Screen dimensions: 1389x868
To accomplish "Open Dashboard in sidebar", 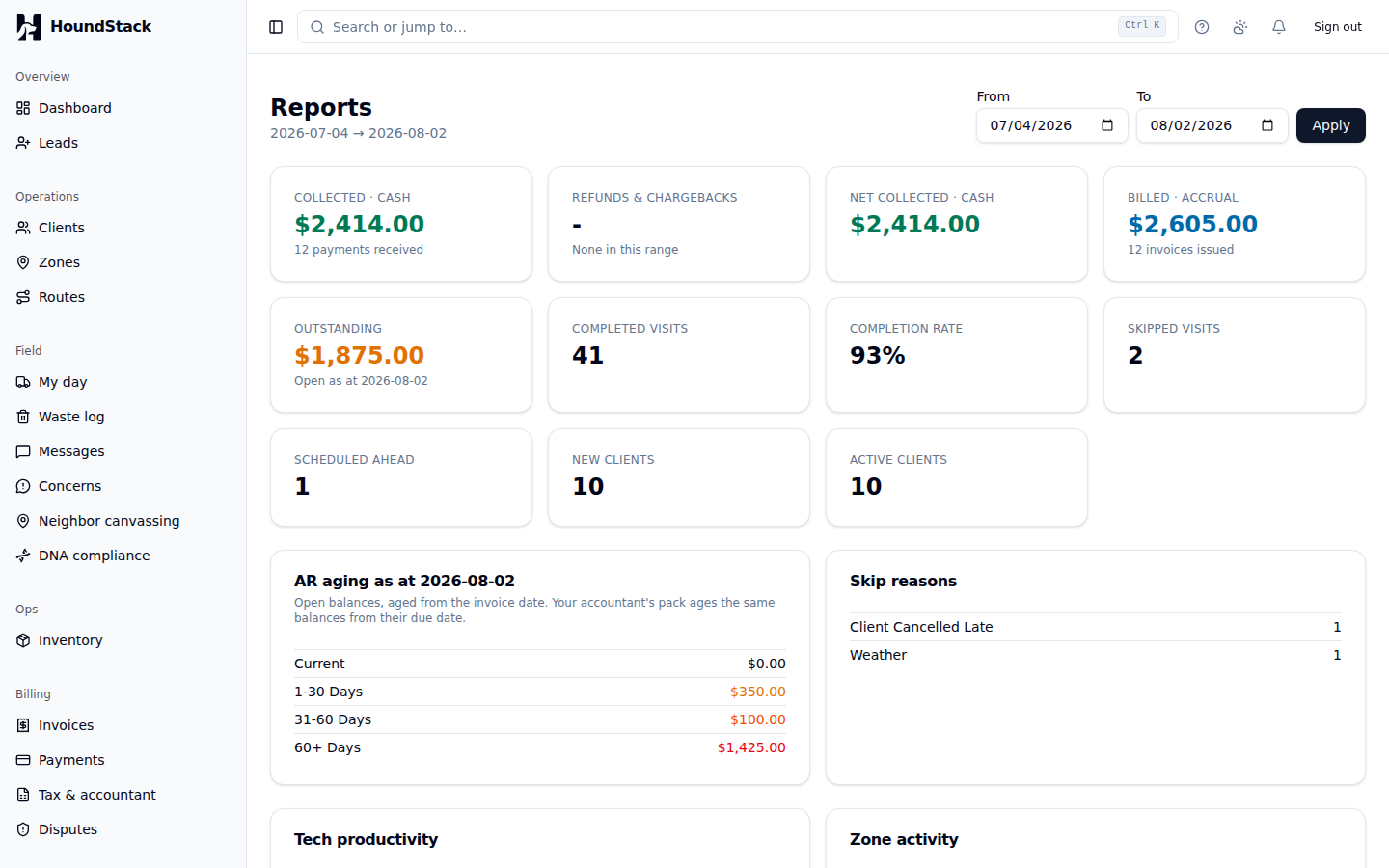I will (123, 108).
